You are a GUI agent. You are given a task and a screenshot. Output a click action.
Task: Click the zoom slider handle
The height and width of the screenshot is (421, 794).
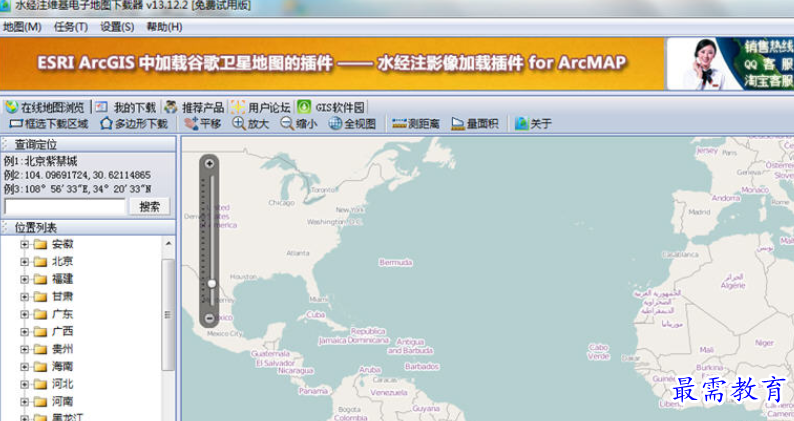[x=212, y=283]
